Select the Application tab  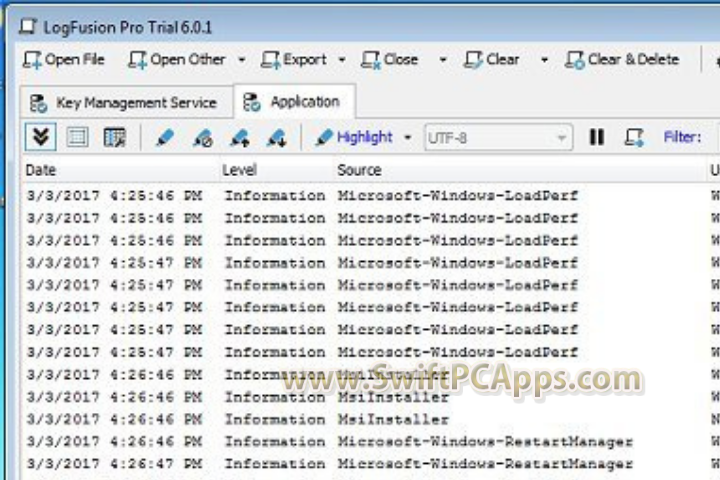point(294,102)
